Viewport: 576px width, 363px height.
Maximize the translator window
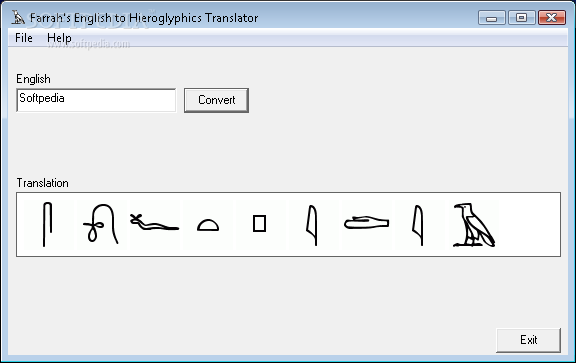[521, 18]
